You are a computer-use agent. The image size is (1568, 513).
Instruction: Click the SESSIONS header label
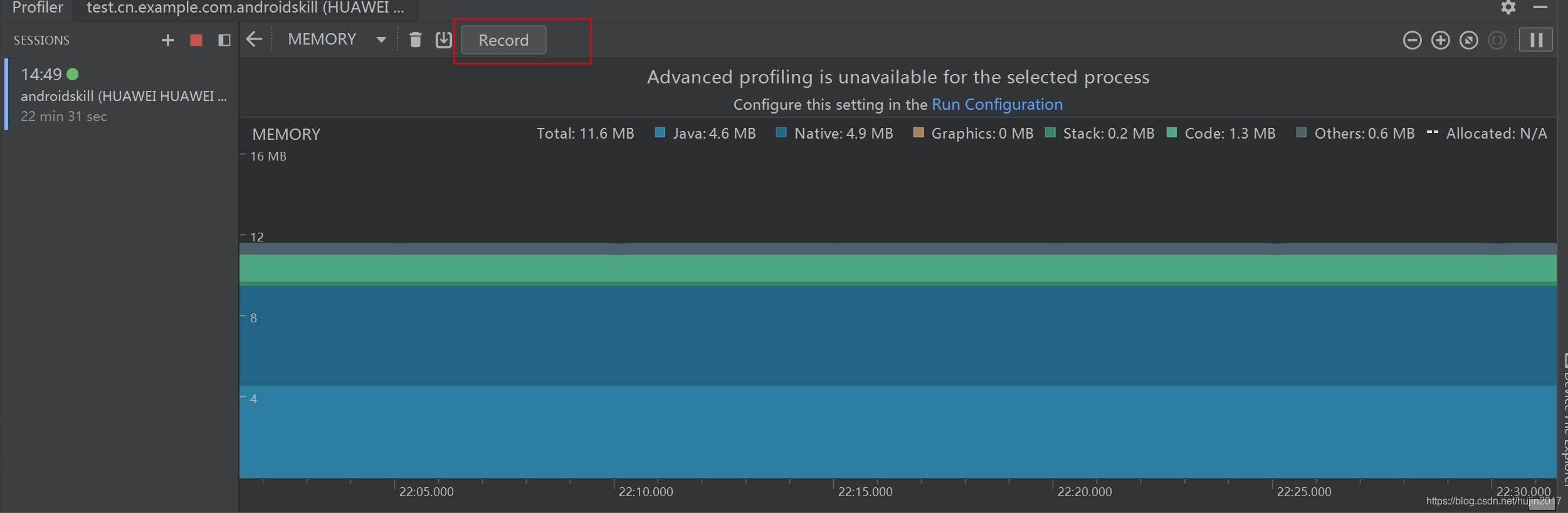[x=41, y=40]
